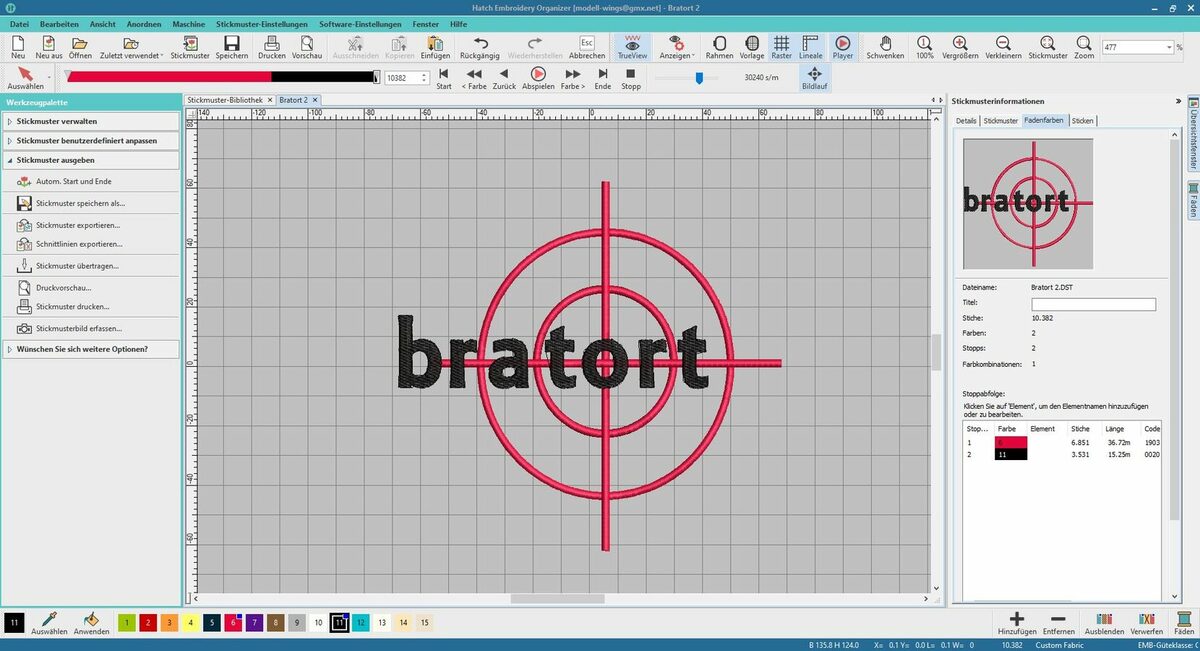Zoom out with Verkleinern
The width and height of the screenshot is (1200, 651).
point(1003,48)
